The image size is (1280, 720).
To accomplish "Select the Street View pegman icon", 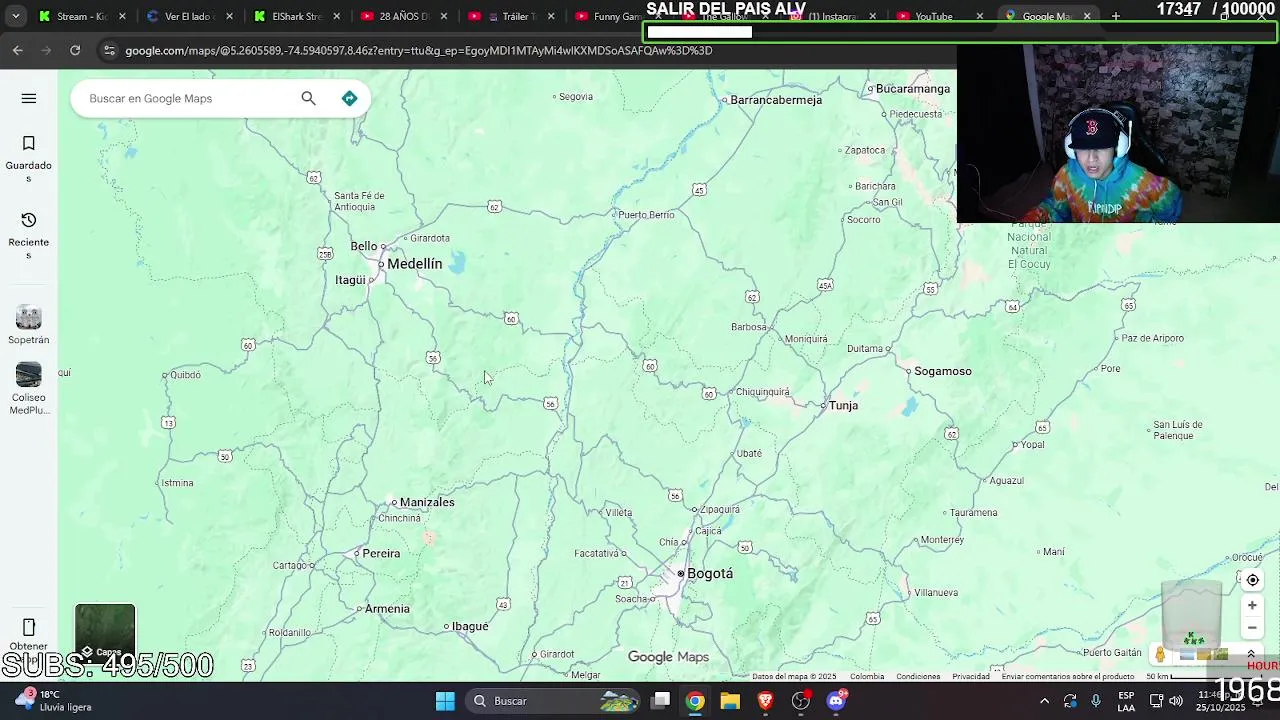I will pyautogui.click(x=1160, y=655).
